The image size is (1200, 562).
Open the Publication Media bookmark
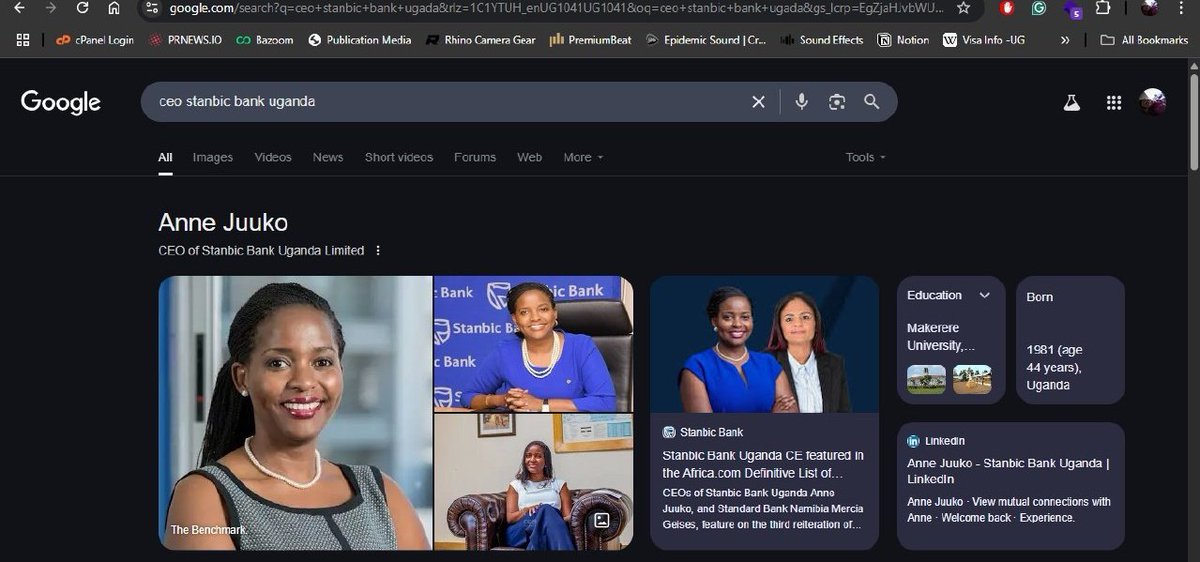pyautogui.click(x=360, y=40)
